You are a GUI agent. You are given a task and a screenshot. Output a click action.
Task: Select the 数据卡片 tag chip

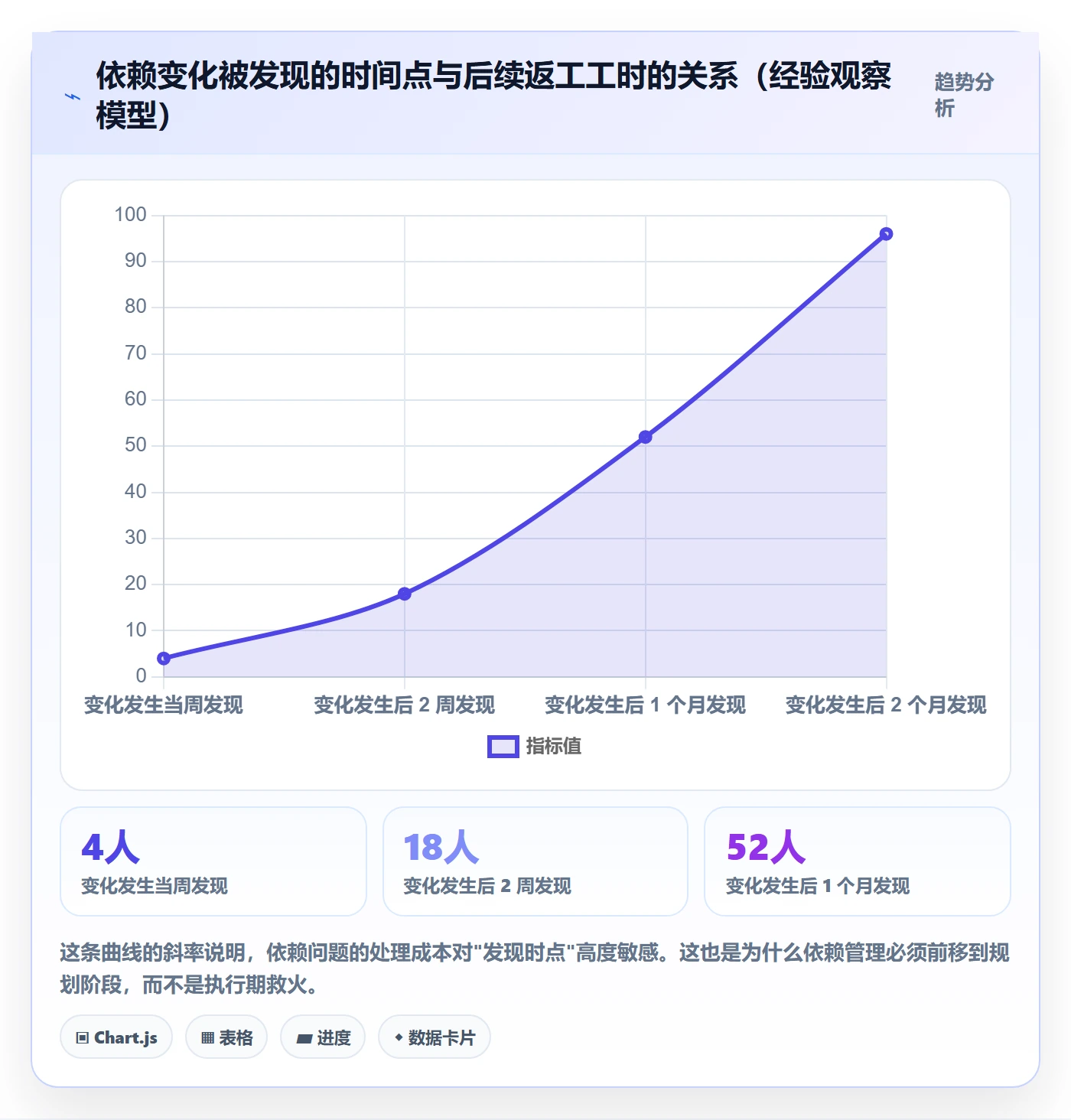point(435,1037)
